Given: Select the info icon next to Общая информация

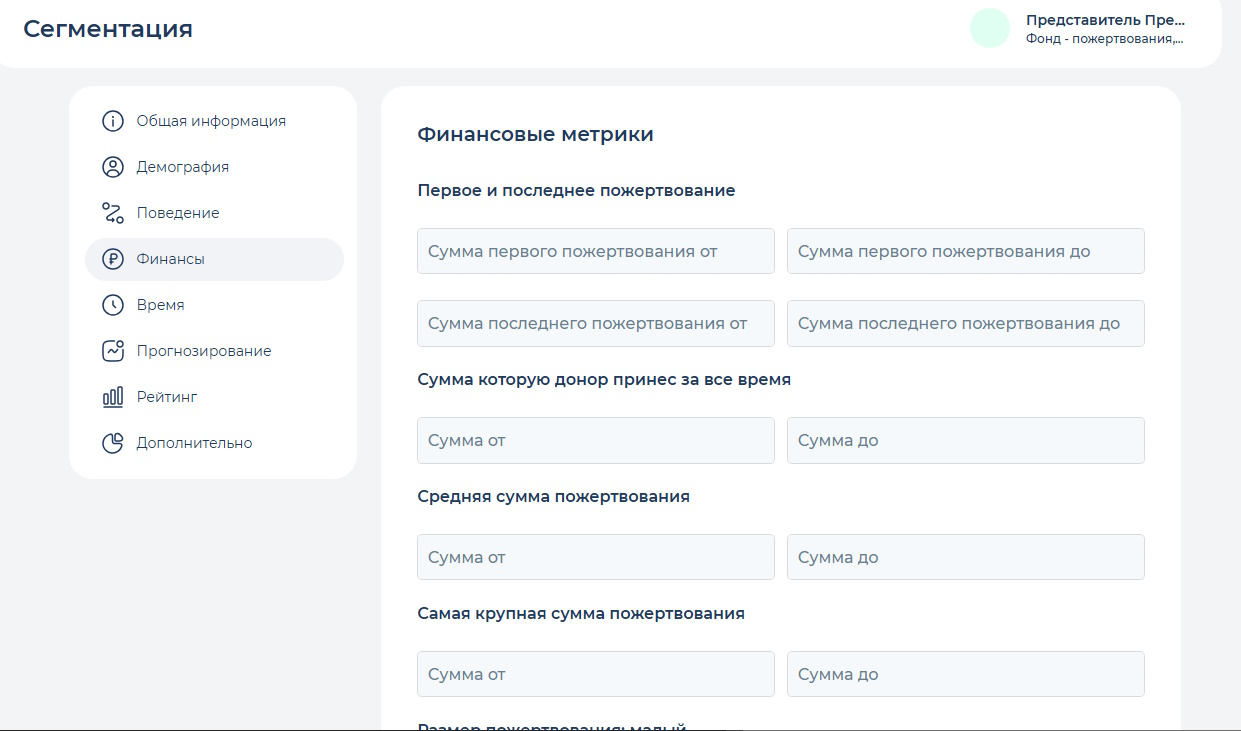Looking at the screenshot, I should click(x=112, y=120).
